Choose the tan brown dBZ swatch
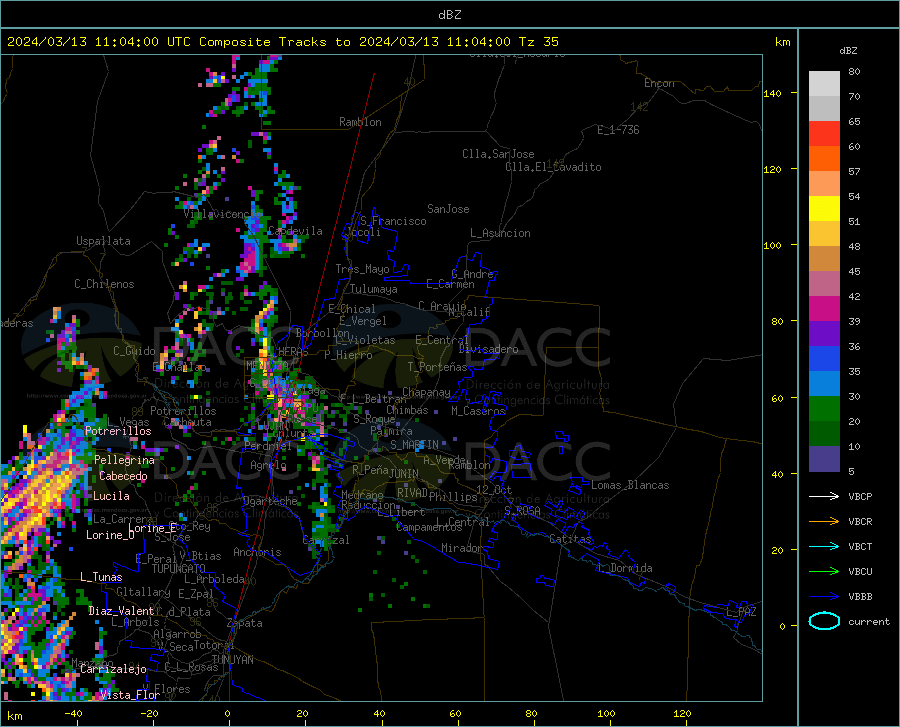Viewport: 900px width, 727px height. point(824,259)
